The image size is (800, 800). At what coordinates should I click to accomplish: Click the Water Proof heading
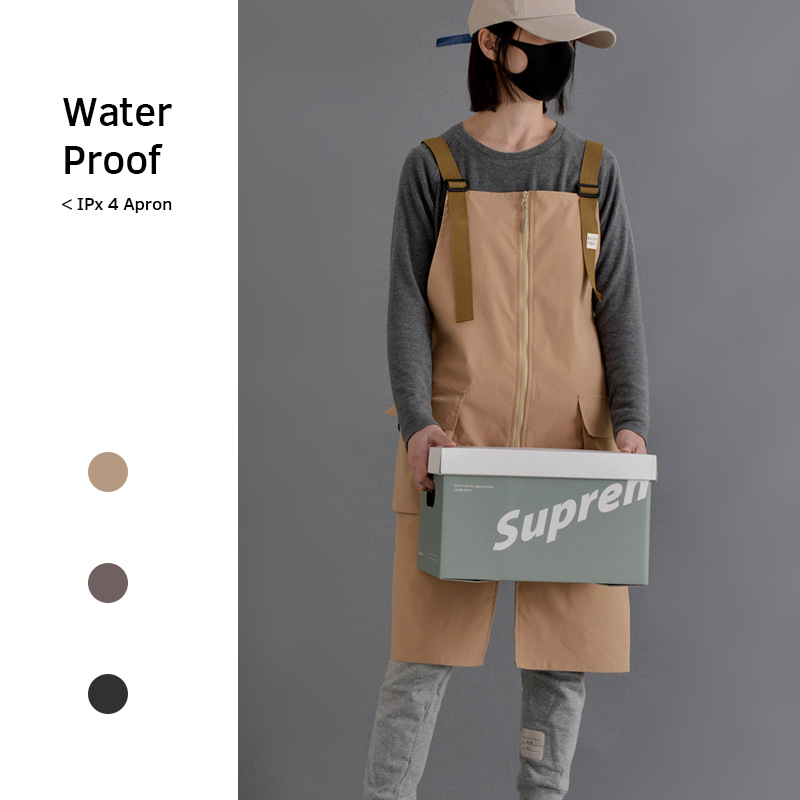[x=117, y=136]
